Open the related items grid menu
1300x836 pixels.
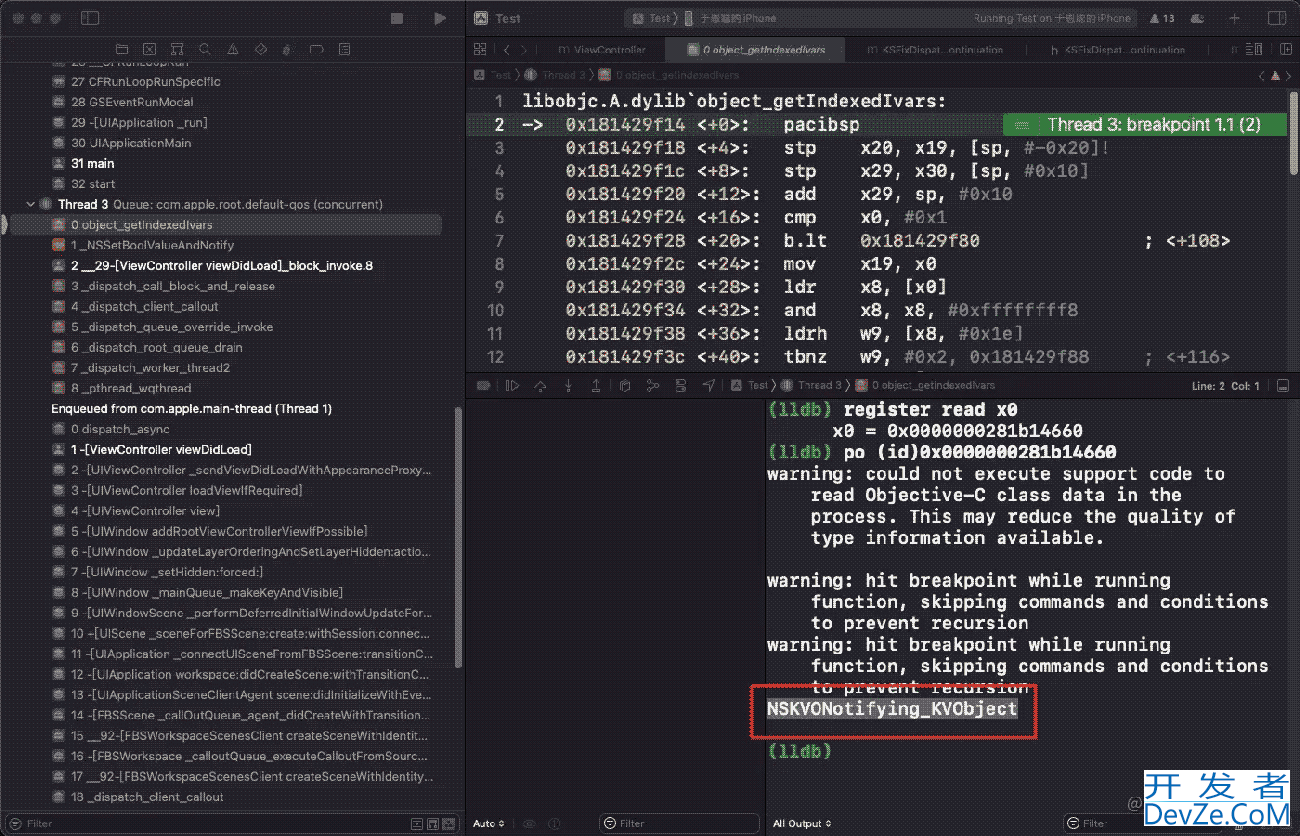click(x=481, y=49)
